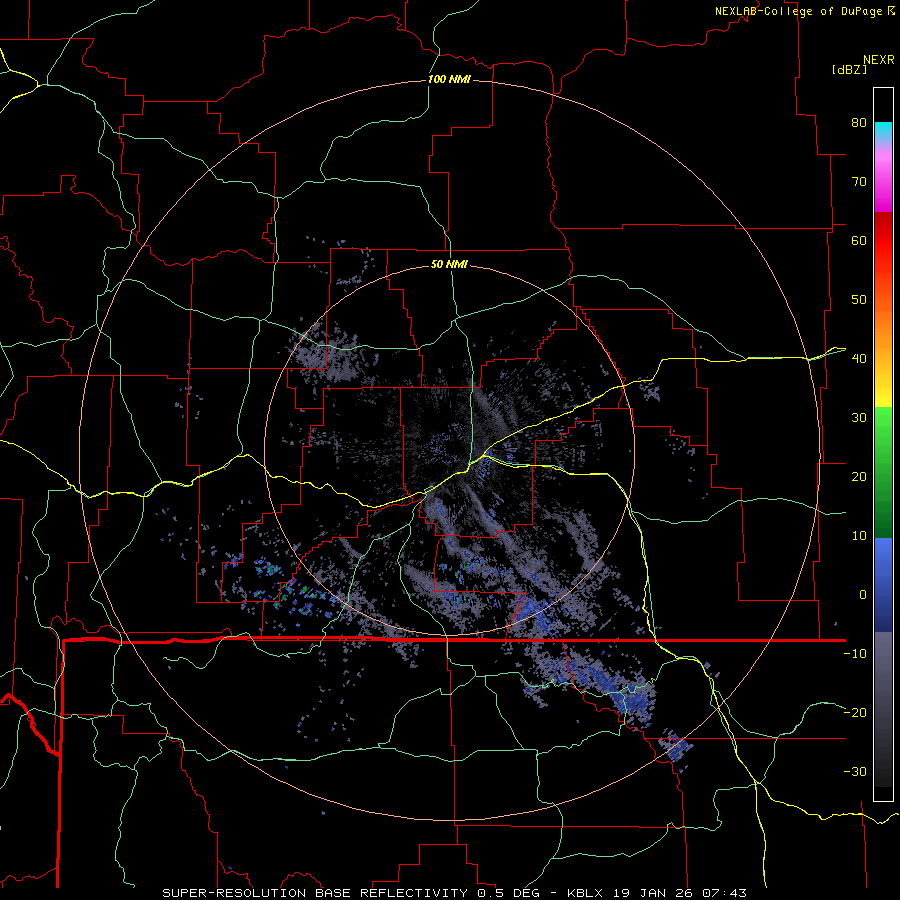Click the NEXR label at top right
The image size is (900, 900).
pyautogui.click(x=879, y=60)
